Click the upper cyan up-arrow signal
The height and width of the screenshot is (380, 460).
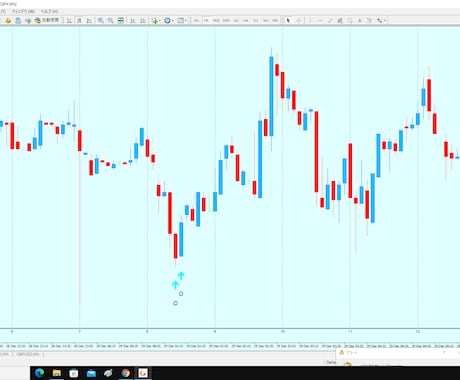(181, 276)
